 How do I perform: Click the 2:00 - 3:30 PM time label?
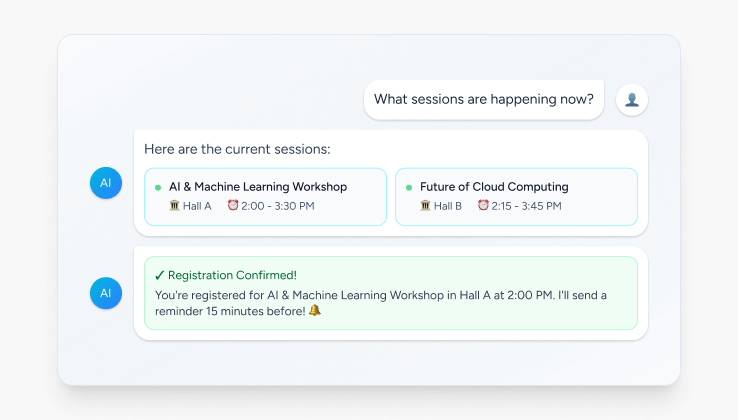click(x=278, y=206)
